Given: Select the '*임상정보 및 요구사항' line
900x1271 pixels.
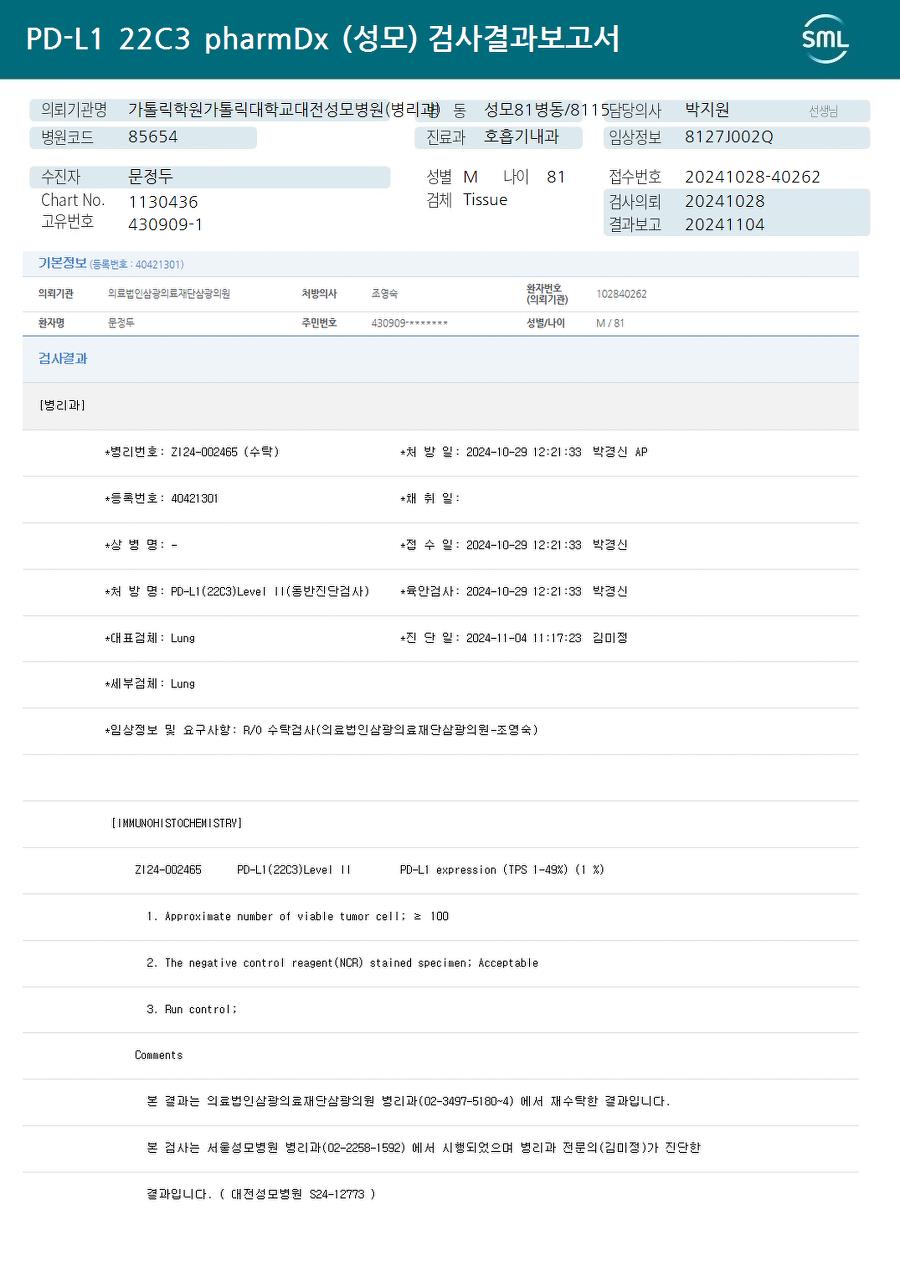Looking at the screenshot, I should tap(321, 730).
